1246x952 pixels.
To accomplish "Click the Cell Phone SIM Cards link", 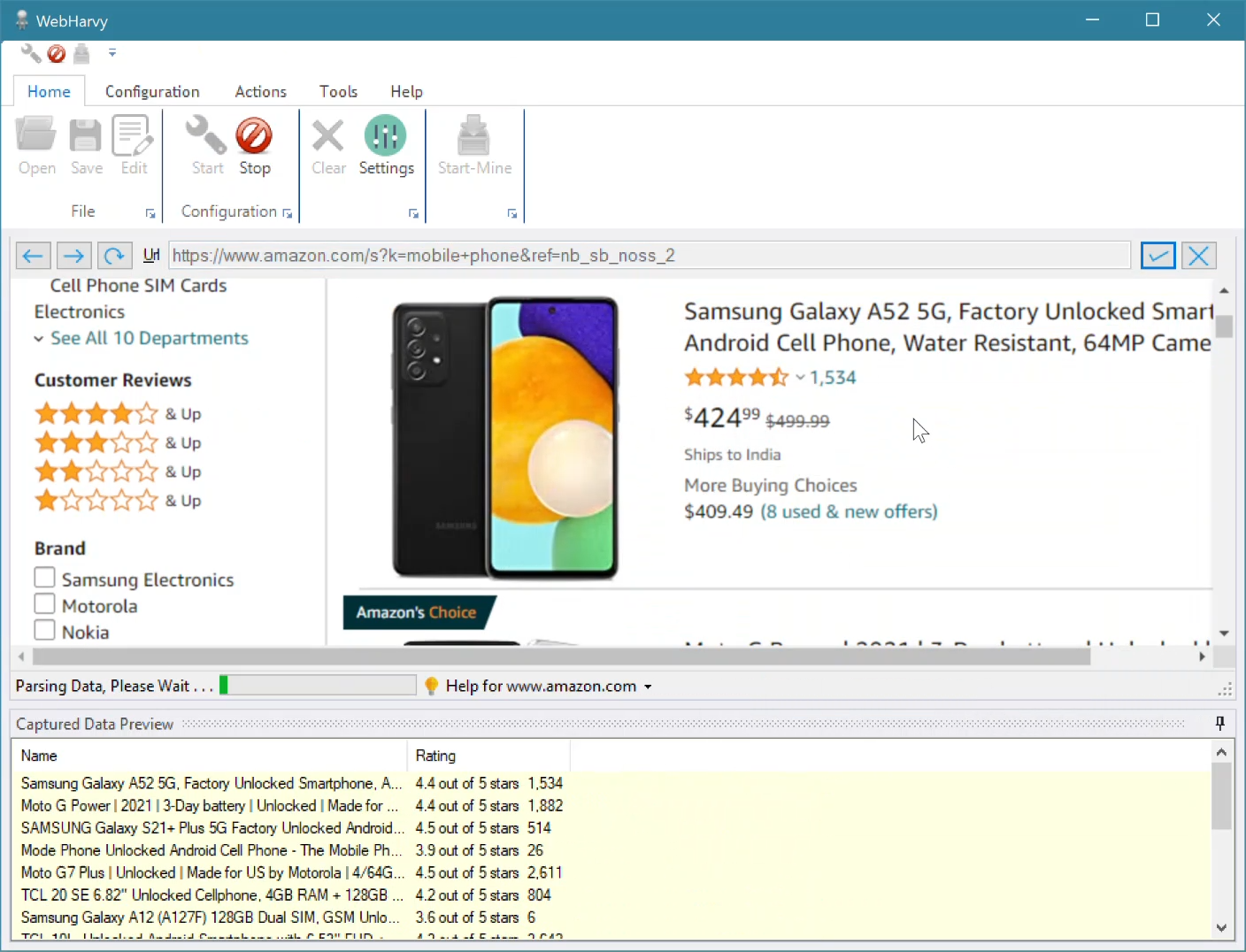I will click(138, 286).
